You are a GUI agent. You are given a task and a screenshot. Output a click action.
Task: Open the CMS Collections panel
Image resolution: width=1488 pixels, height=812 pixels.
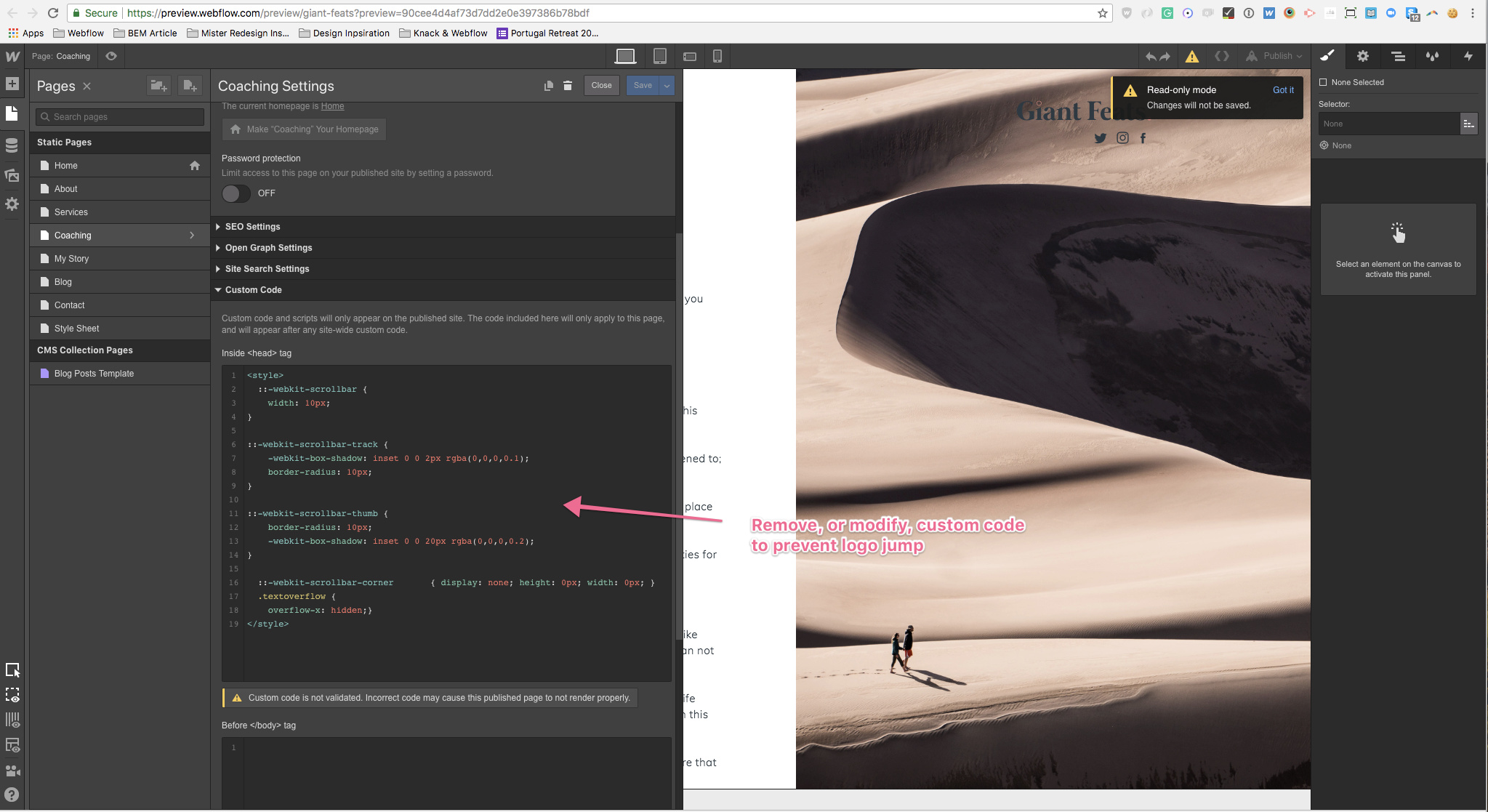tap(12, 145)
